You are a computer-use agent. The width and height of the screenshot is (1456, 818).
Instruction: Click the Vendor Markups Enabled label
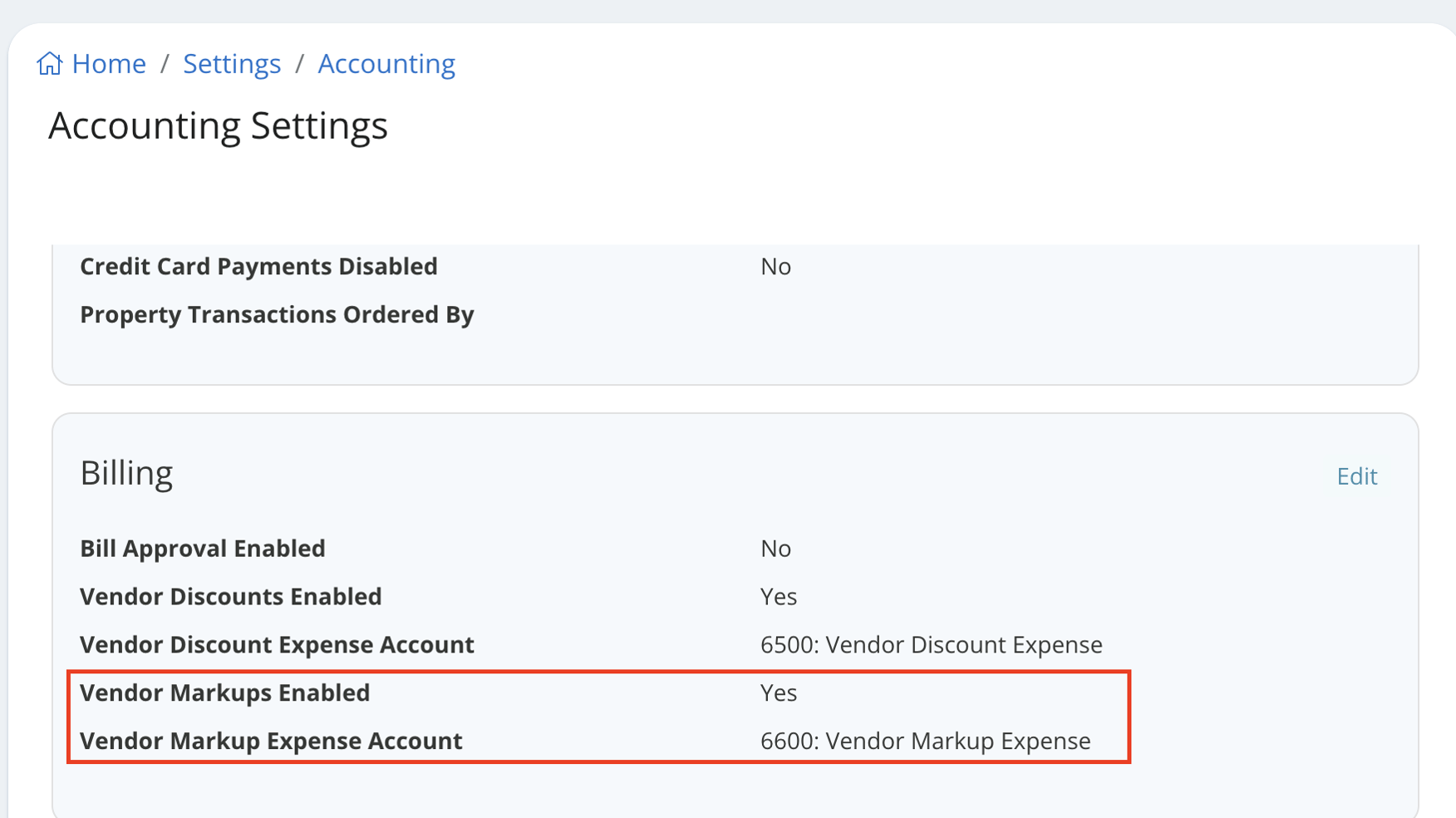[x=225, y=692]
